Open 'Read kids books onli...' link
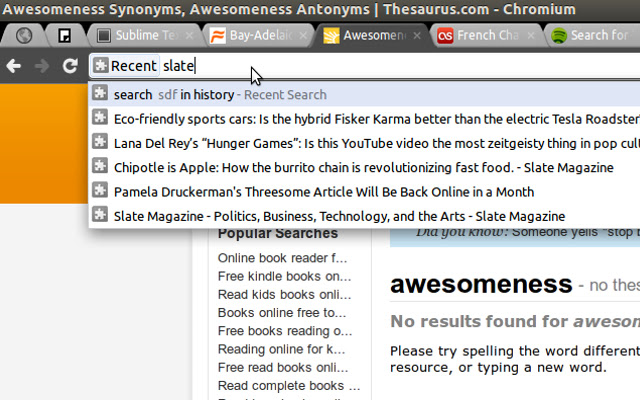This screenshot has width=640, height=400. 284,294
